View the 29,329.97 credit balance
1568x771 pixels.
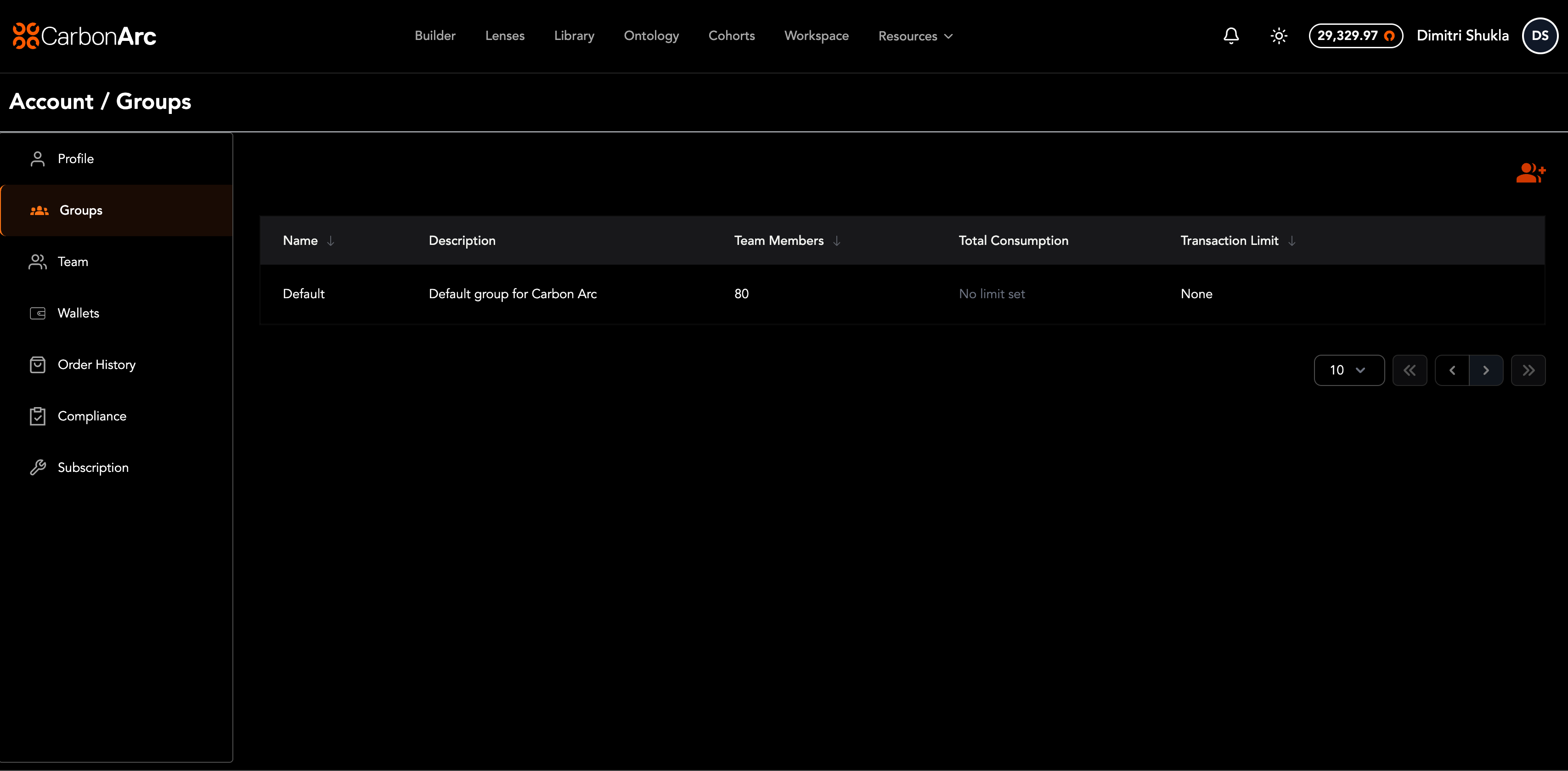coord(1355,36)
